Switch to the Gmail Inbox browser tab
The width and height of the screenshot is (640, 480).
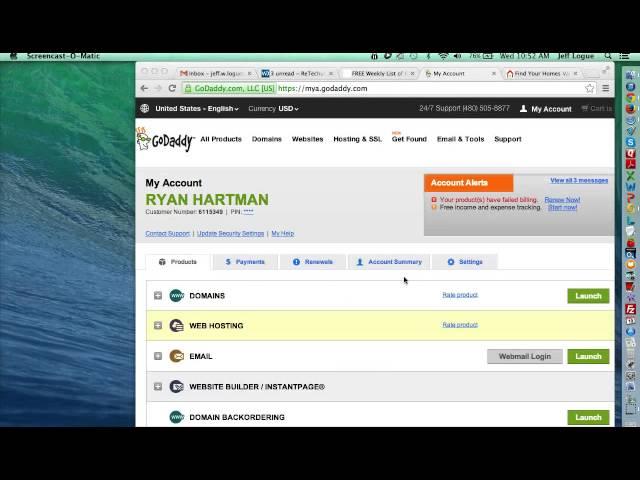[216, 73]
